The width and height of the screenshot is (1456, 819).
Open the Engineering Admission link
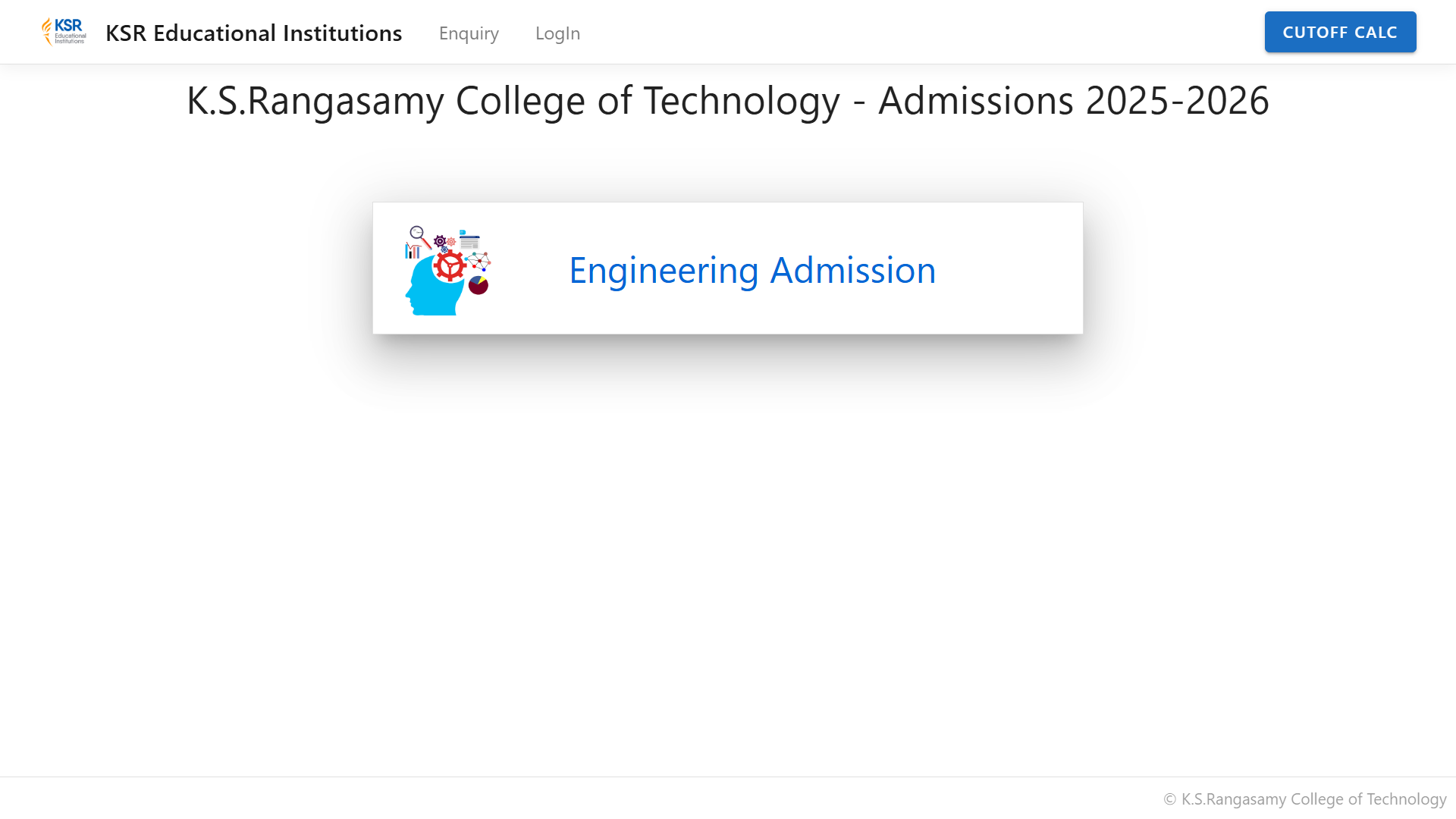coord(752,270)
